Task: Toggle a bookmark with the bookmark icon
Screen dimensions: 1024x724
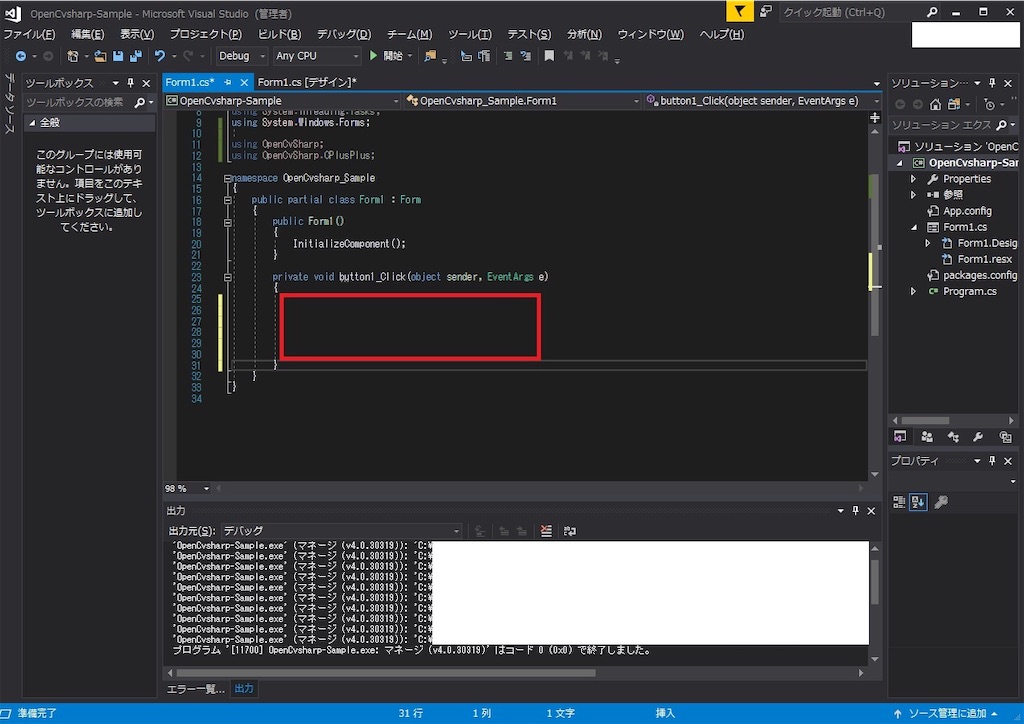Action: tap(549, 56)
